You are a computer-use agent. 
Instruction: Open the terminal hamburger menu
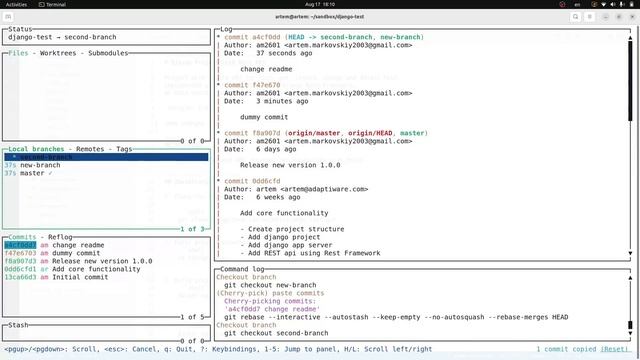click(589, 17)
